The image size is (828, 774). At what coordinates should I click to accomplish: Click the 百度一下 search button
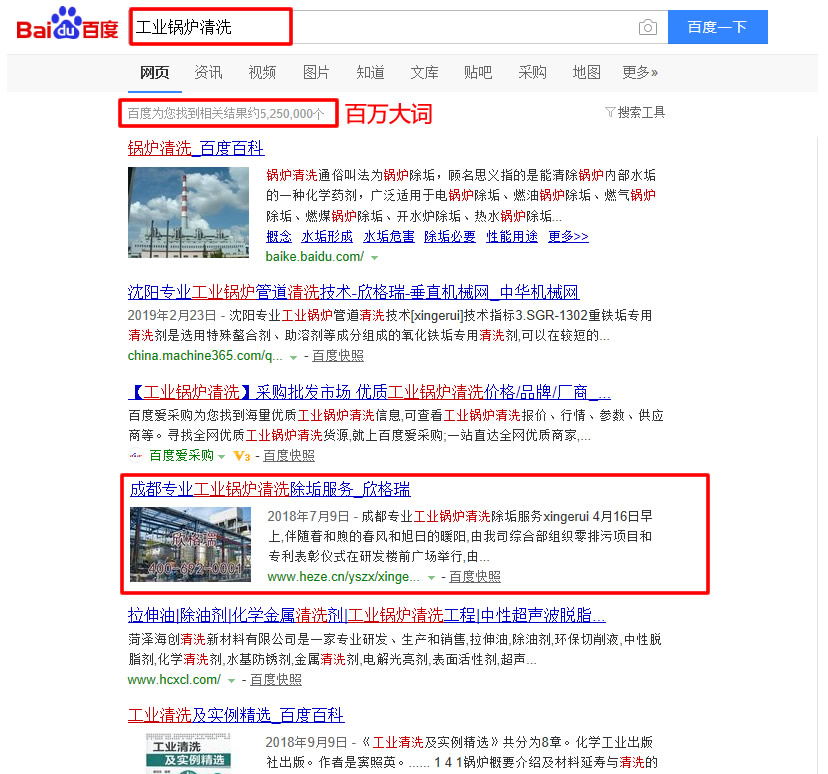(718, 27)
